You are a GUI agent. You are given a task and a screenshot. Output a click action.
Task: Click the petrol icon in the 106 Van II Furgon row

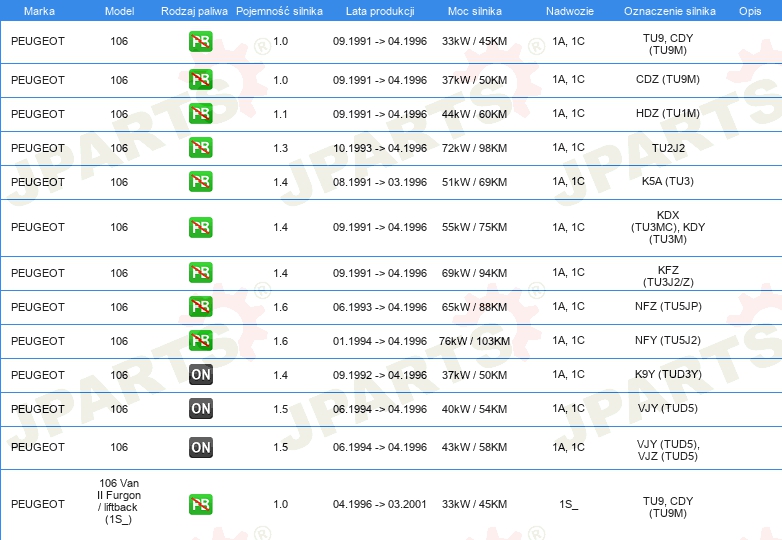(x=200, y=504)
